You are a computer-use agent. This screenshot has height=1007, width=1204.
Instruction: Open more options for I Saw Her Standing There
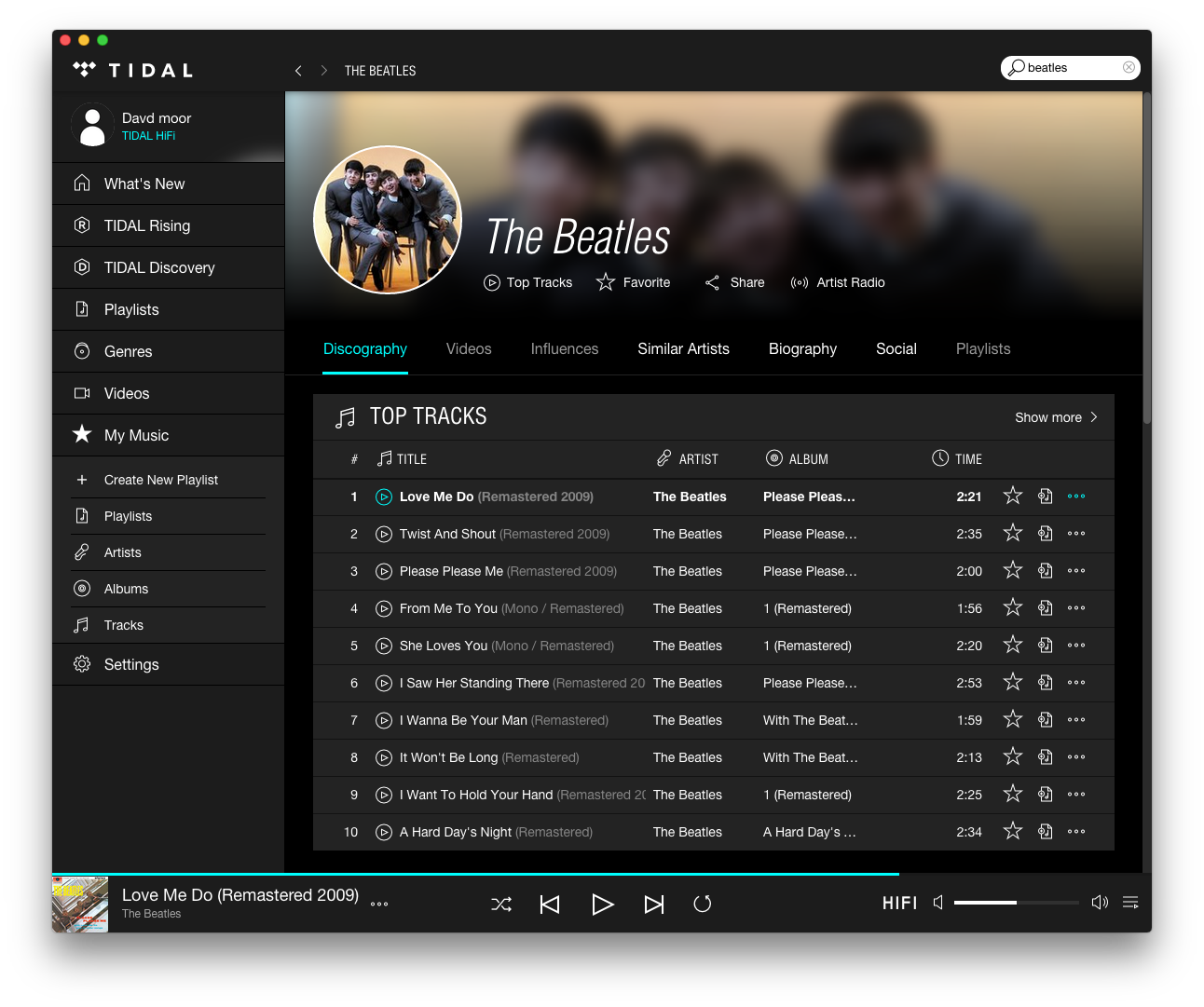click(1076, 683)
